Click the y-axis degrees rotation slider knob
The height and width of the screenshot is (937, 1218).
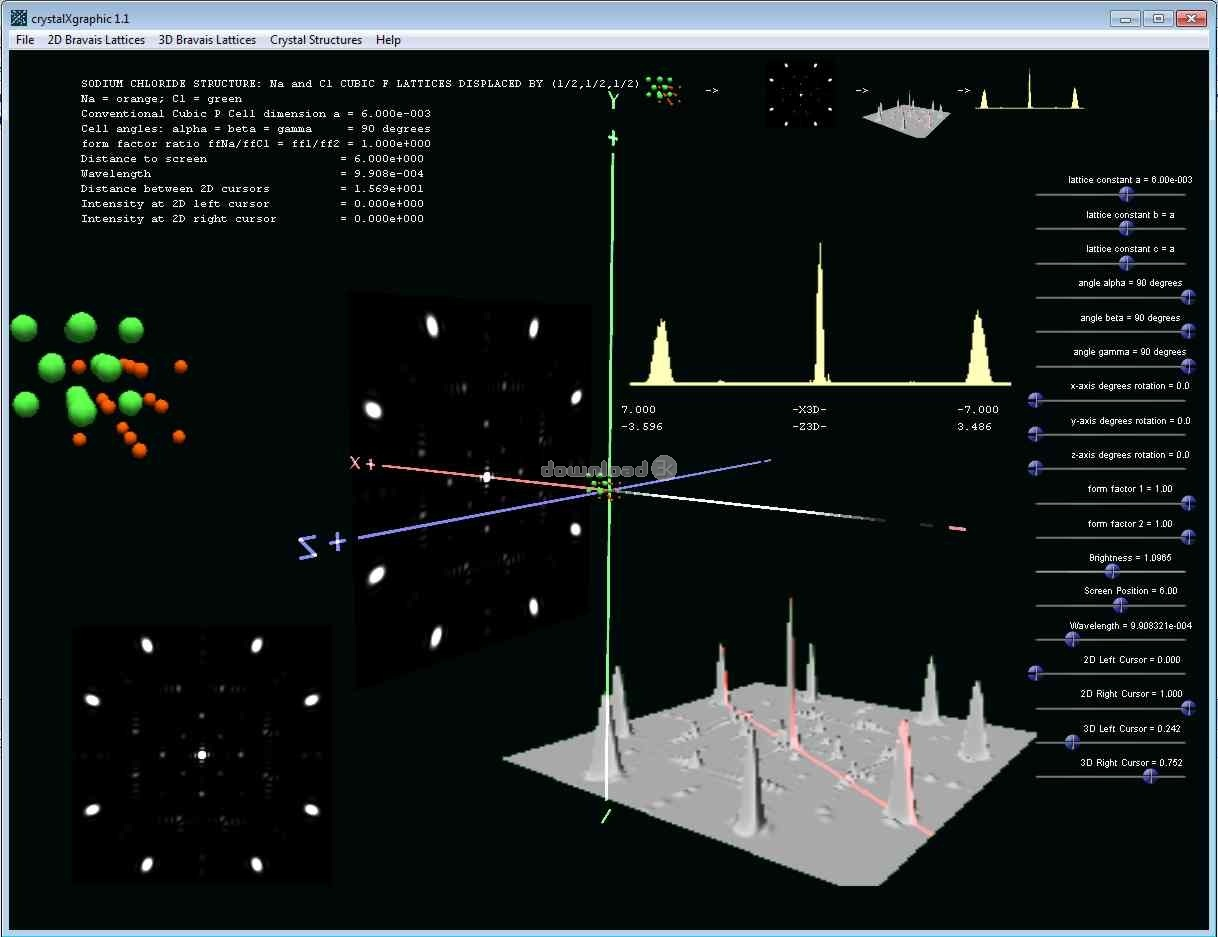(x=1035, y=434)
